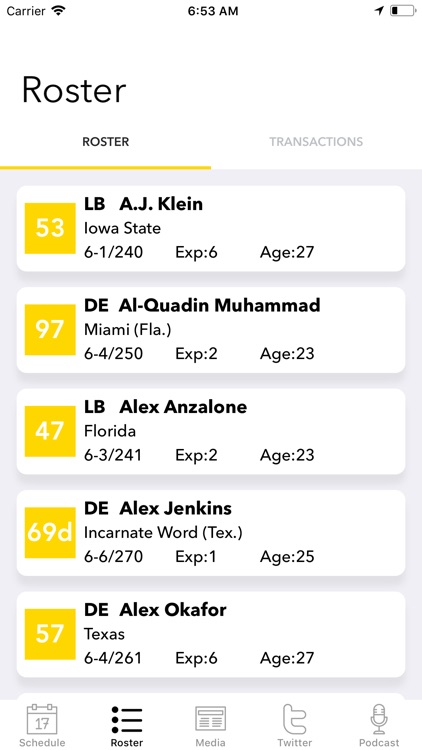Tap the Wi-Fi status icon
The width and height of the screenshot is (422, 750).
click(59, 11)
